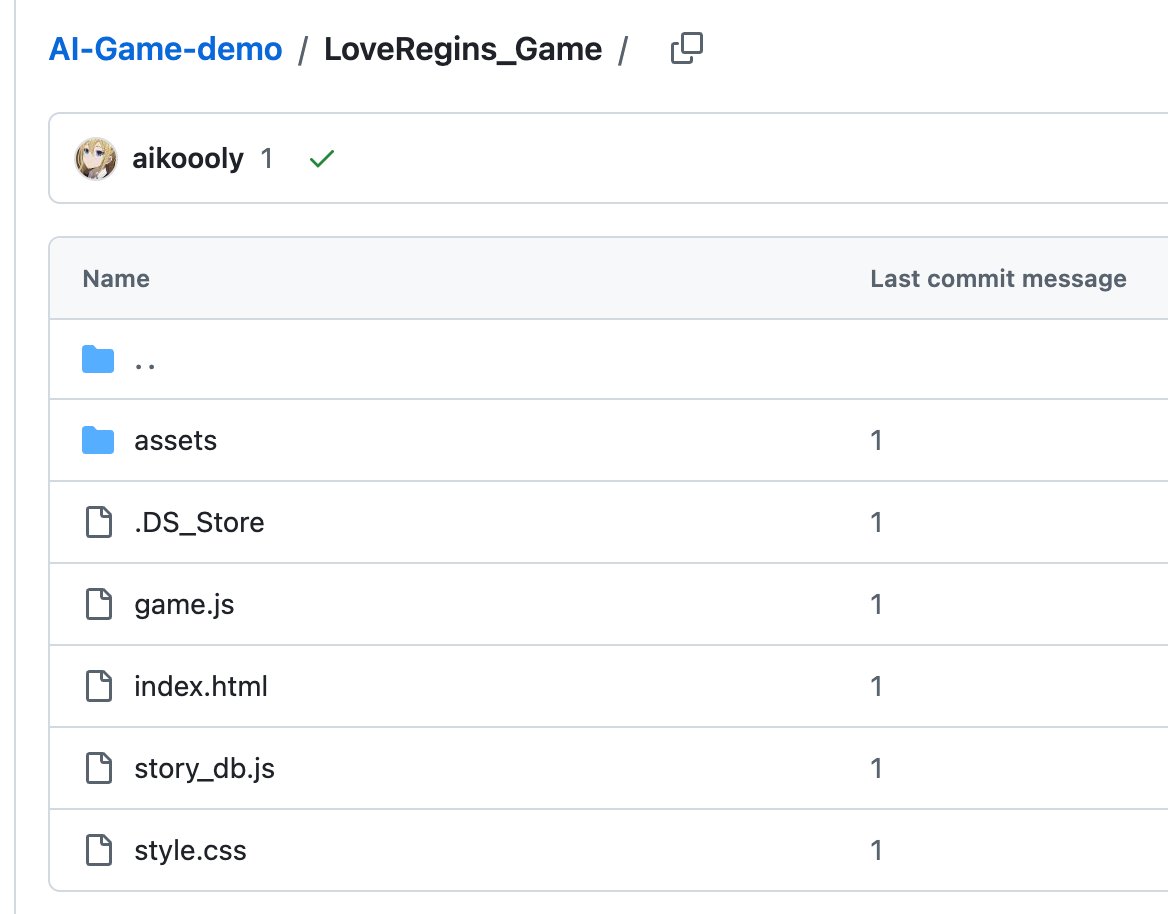Click the style.css file icon
Image resolution: width=1168 pixels, height=914 pixels.
coord(98,850)
